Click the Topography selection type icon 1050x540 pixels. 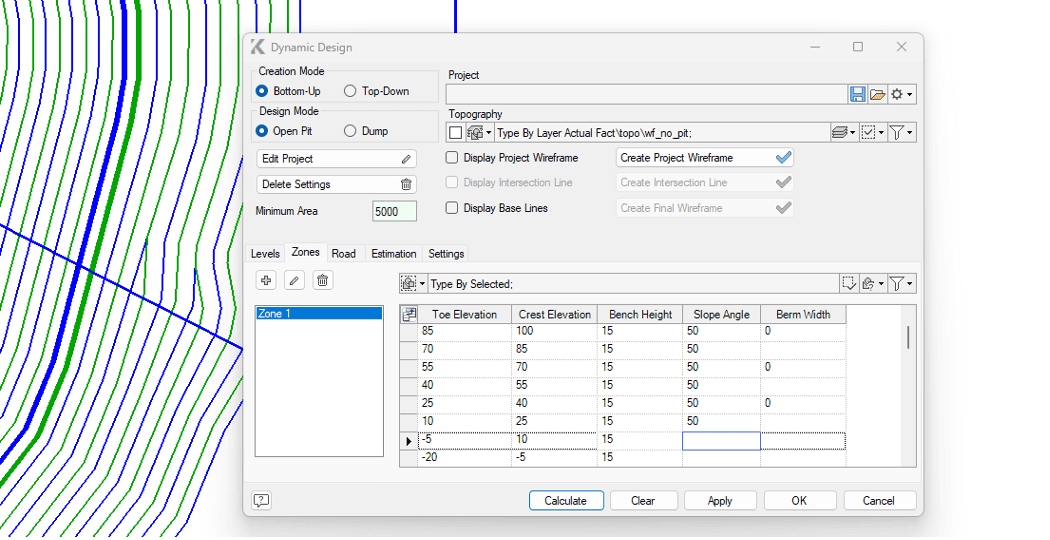click(475, 133)
